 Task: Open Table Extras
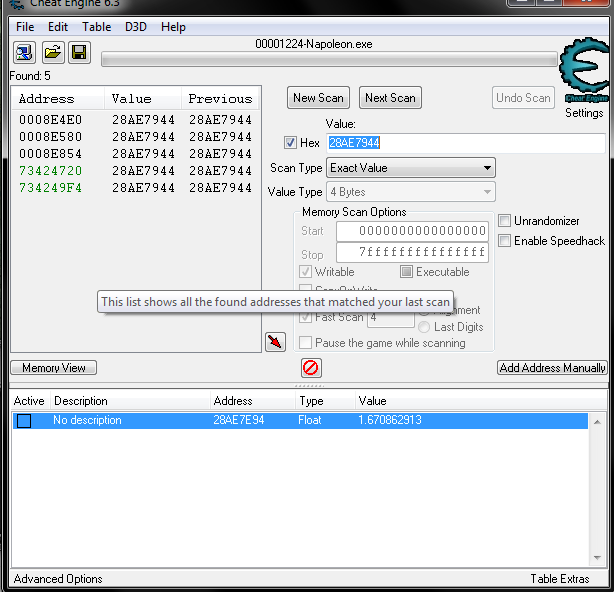pyautogui.click(x=560, y=579)
